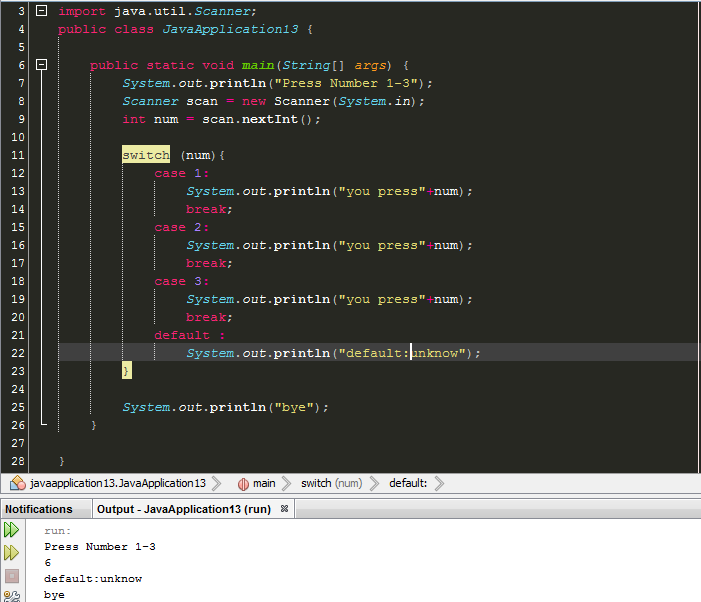Open the output settings wrench icon
This screenshot has width=701, height=602.
coord(12,596)
